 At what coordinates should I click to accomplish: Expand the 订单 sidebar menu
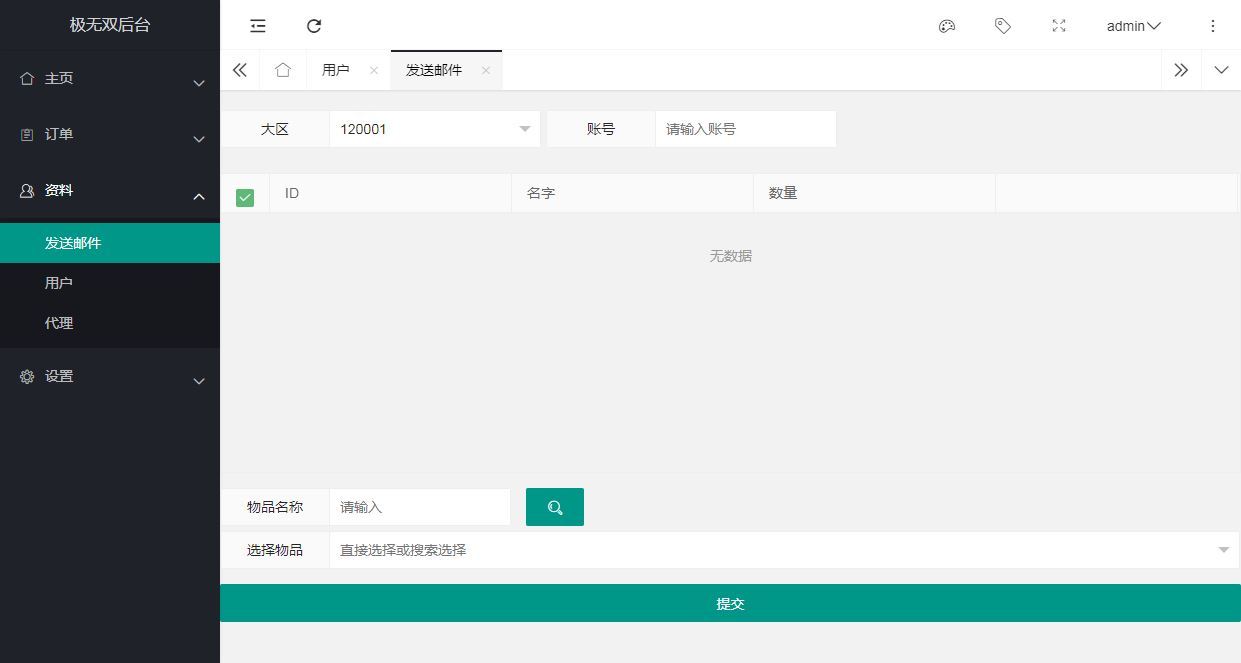[110, 135]
